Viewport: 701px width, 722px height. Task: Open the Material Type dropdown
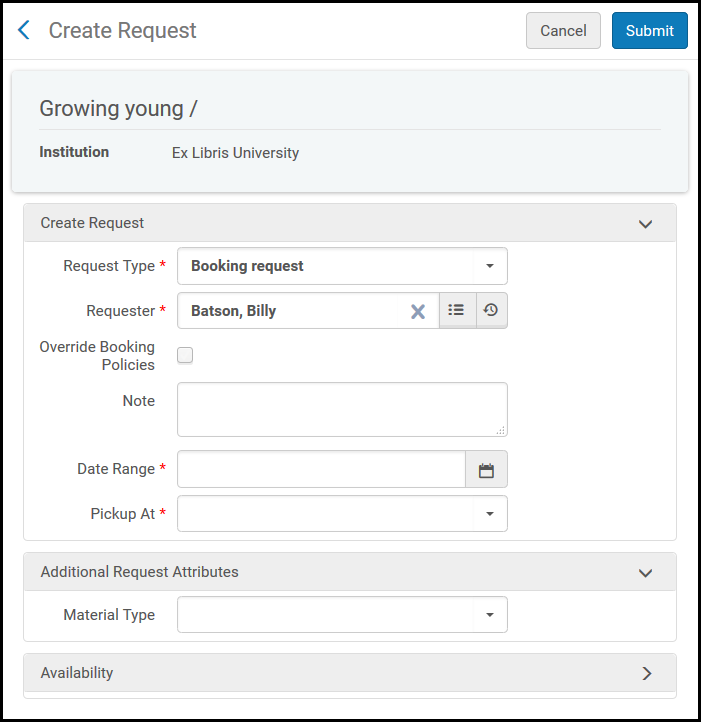tap(489, 615)
